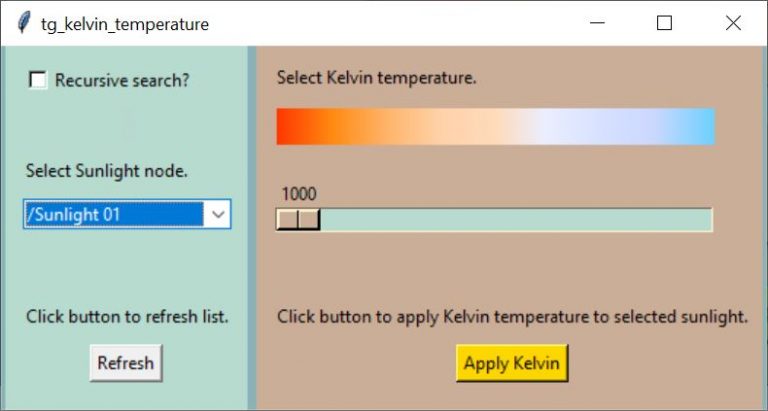The height and width of the screenshot is (411, 768).
Task: Click the blue end of the gradient bar
Action: tap(696, 126)
